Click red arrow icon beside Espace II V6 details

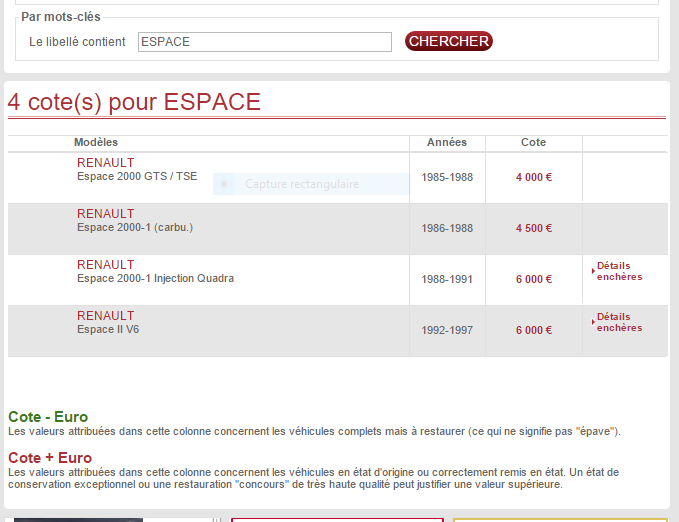click(x=594, y=322)
